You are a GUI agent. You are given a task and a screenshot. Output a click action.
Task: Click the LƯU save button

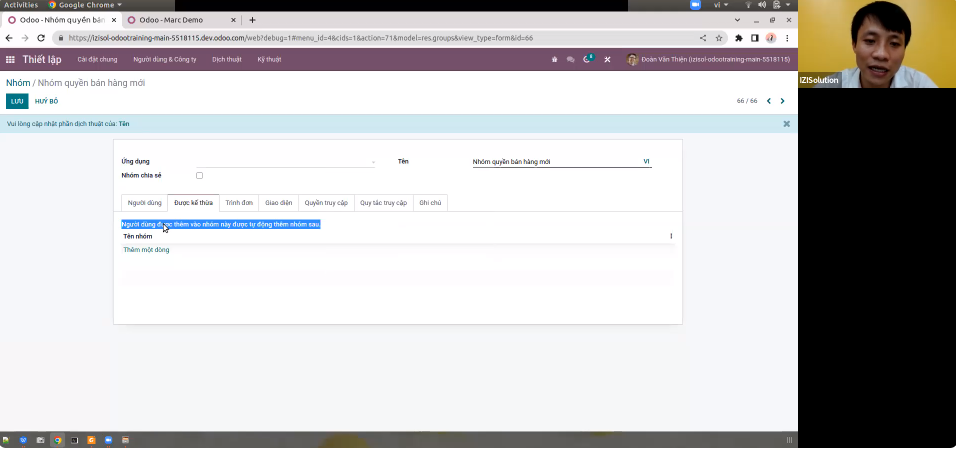click(17, 101)
